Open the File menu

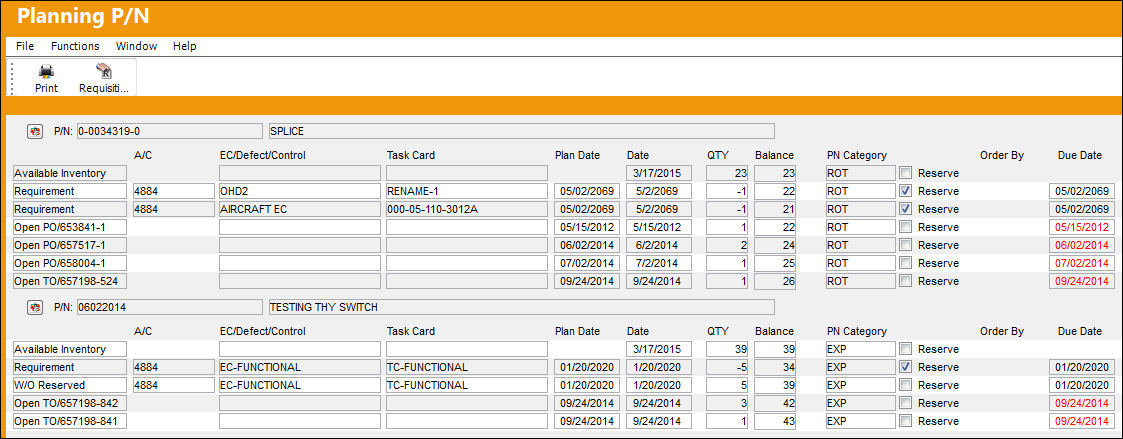(x=25, y=46)
